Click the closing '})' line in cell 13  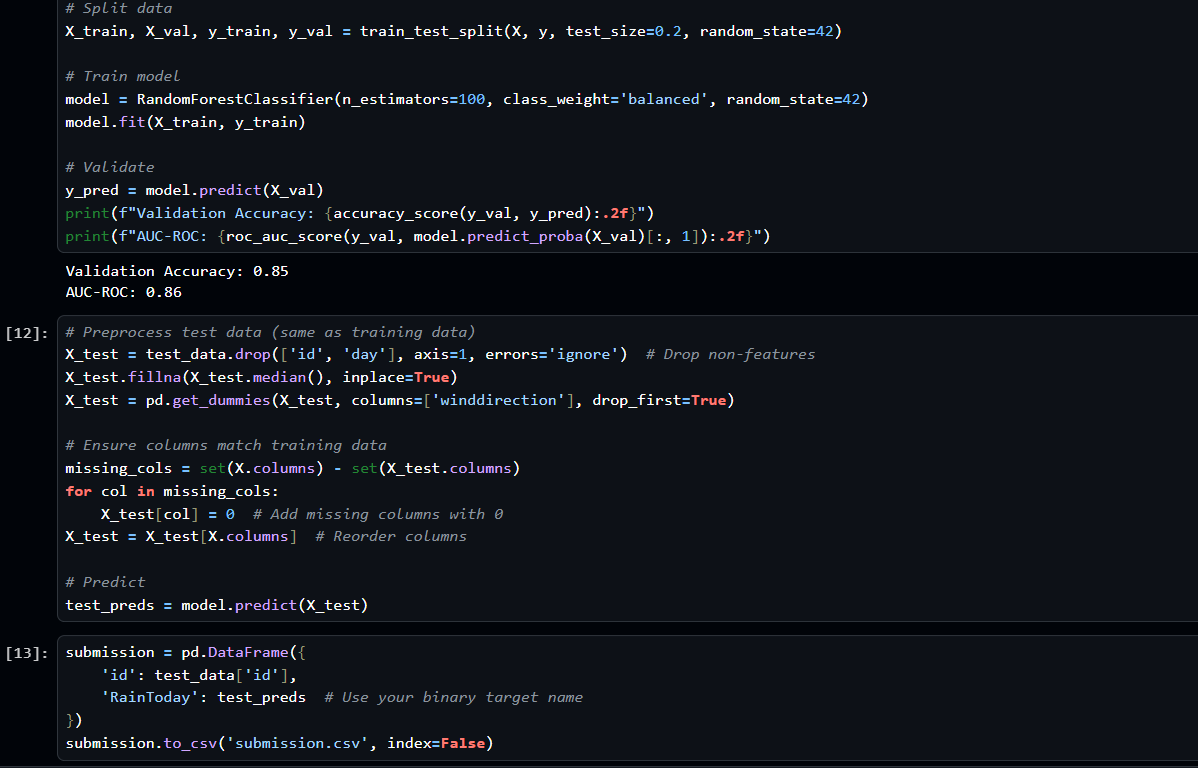[73, 721]
